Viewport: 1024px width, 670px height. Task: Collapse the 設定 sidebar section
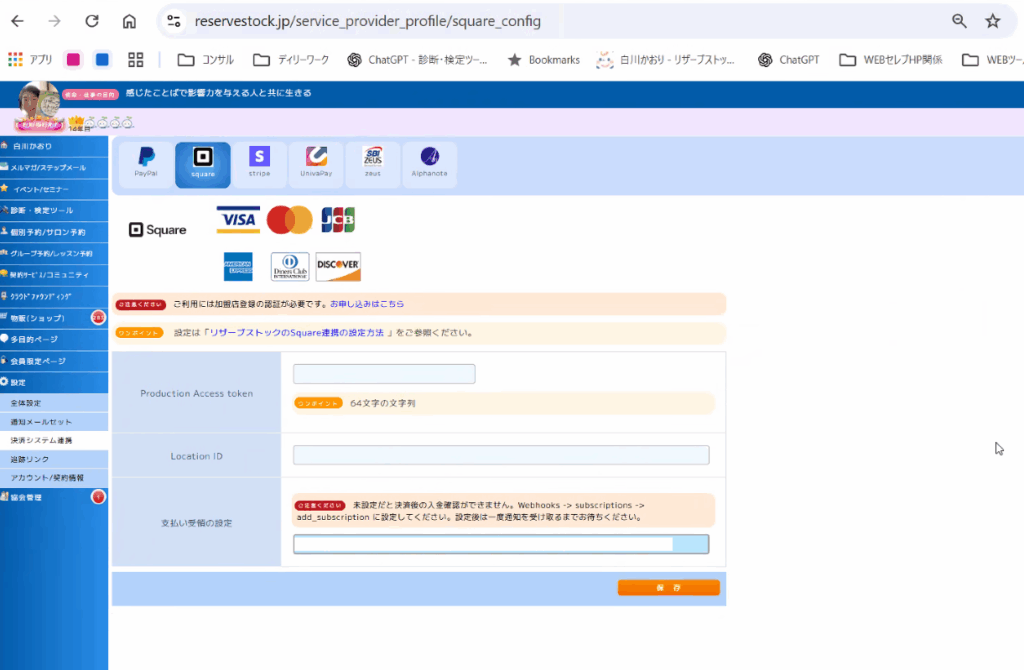[54, 383]
